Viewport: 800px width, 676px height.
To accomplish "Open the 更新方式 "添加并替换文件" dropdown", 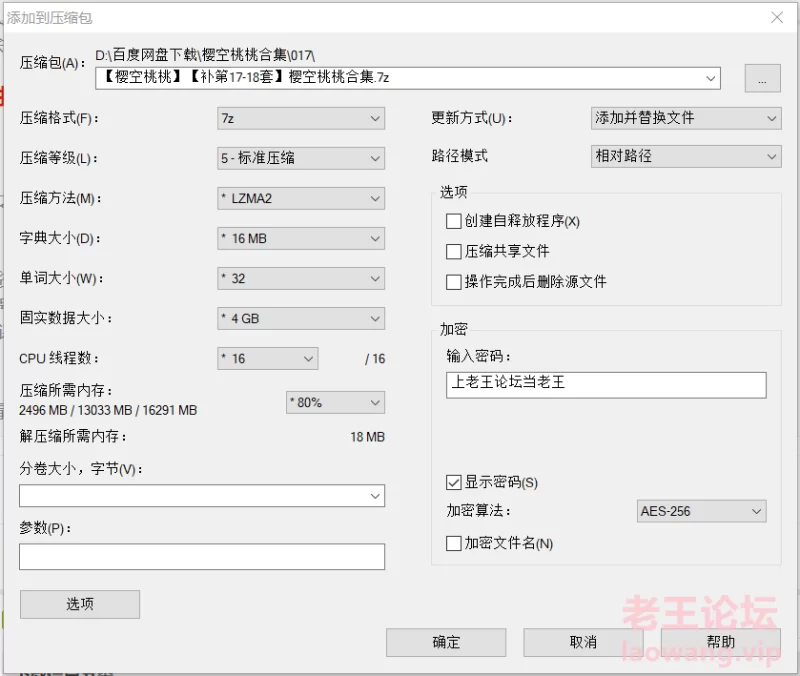I will 686,118.
